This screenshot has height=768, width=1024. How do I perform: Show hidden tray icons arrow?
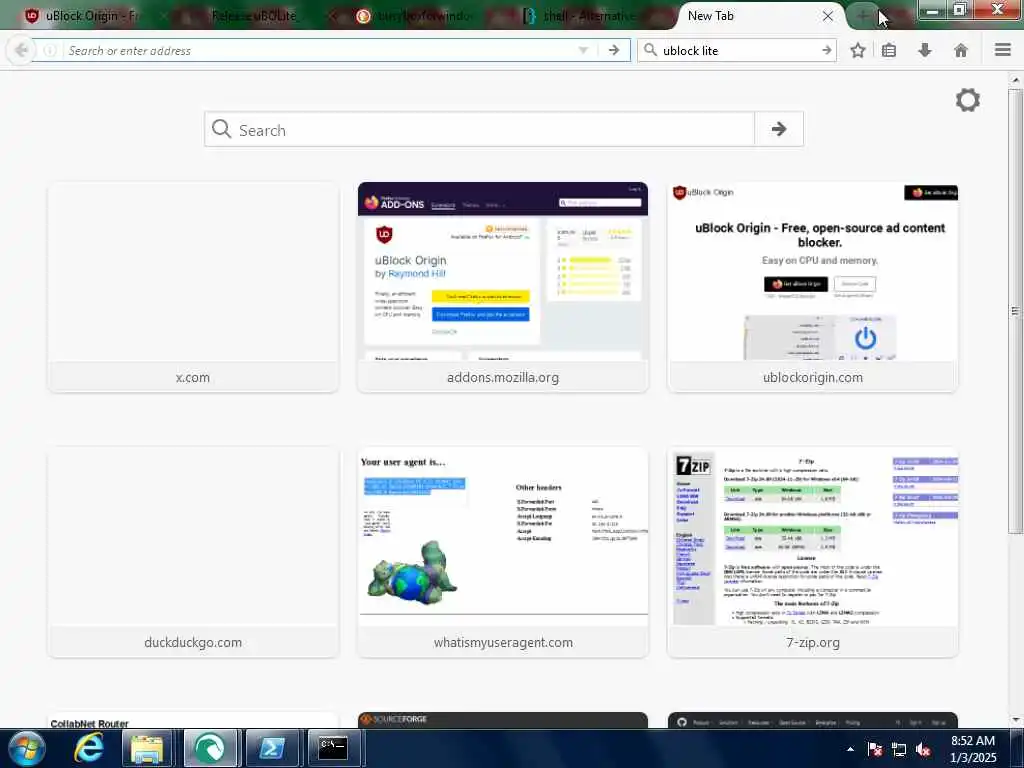[850, 749]
